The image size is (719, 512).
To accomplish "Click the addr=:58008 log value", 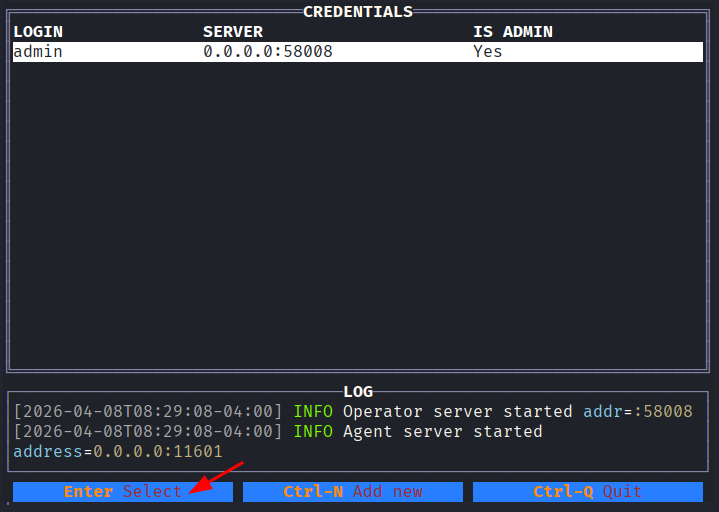I will (x=638, y=412).
